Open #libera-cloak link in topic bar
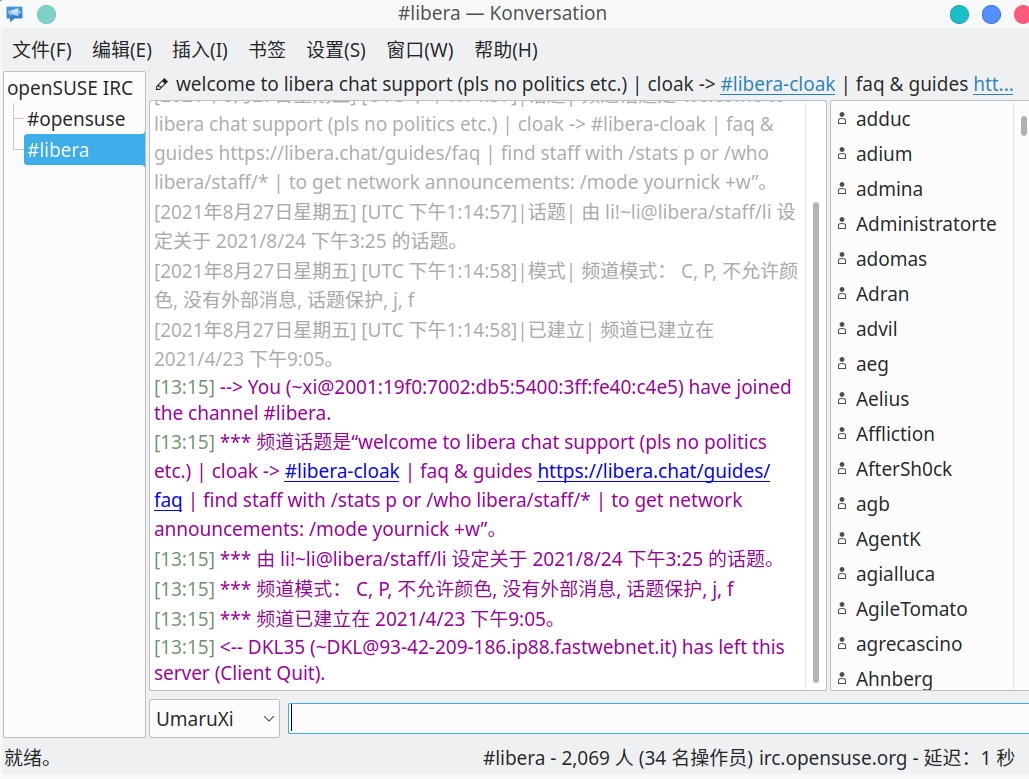1029x779 pixels. point(778,85)
